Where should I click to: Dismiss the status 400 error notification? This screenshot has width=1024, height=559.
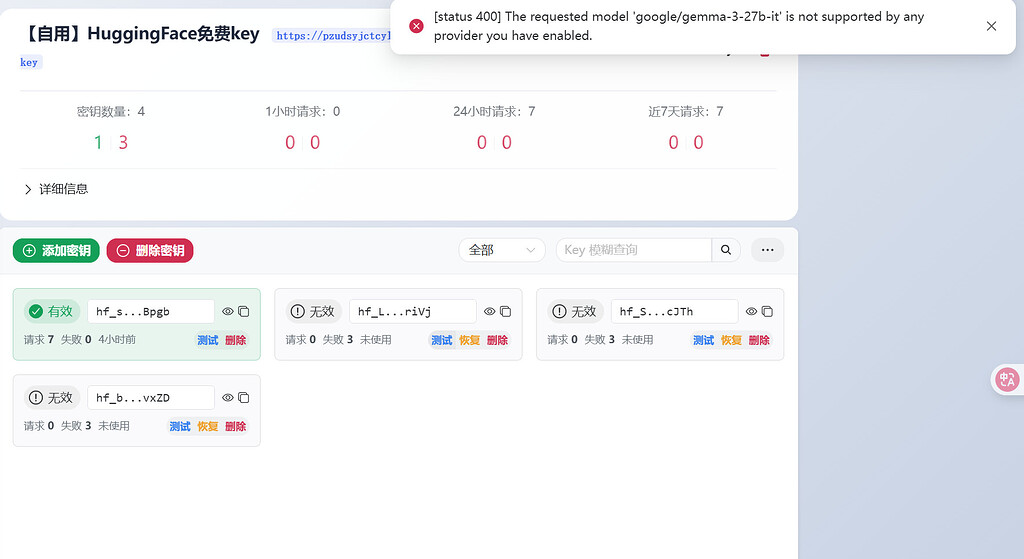(991, 26)
